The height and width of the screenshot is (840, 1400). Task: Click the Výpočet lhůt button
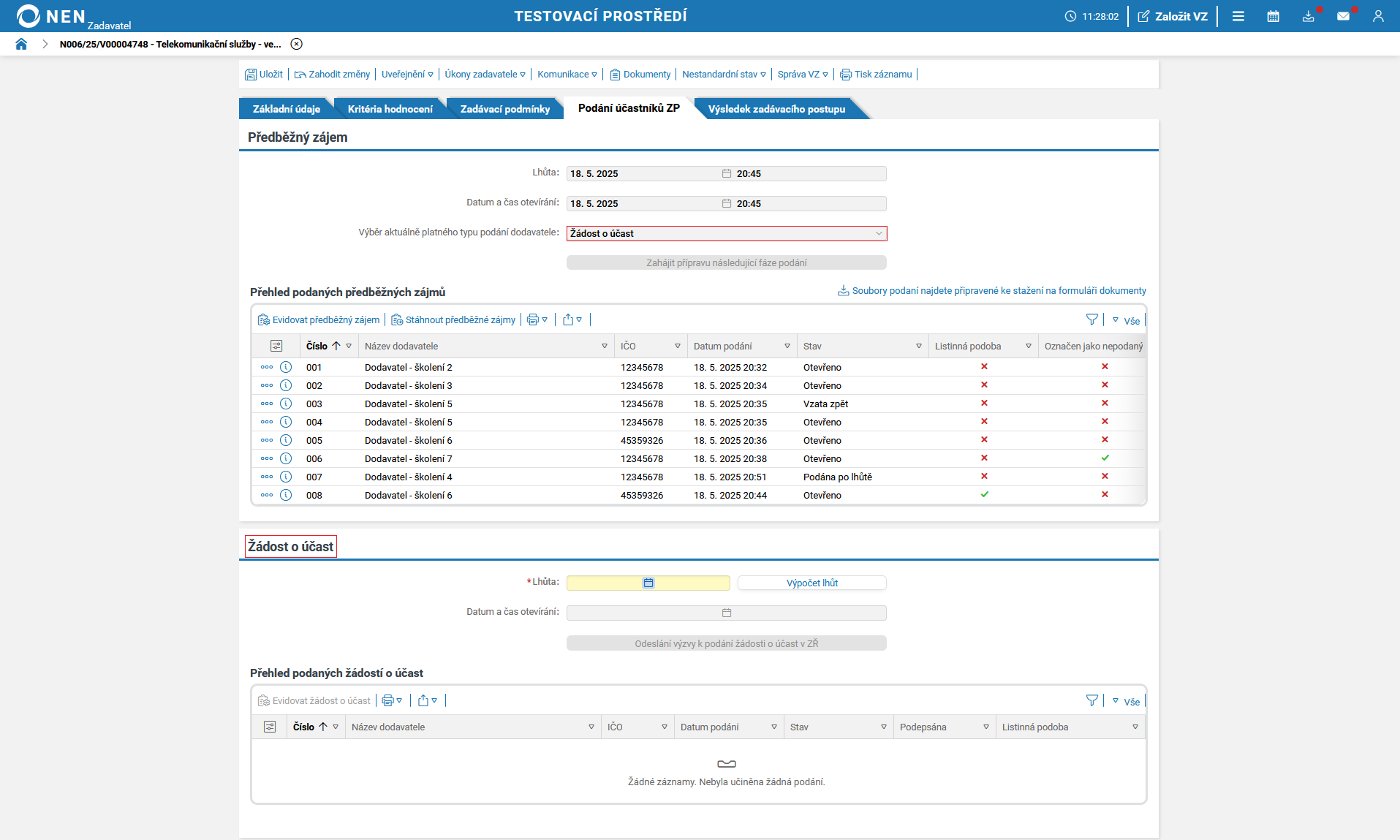(812, 583)
